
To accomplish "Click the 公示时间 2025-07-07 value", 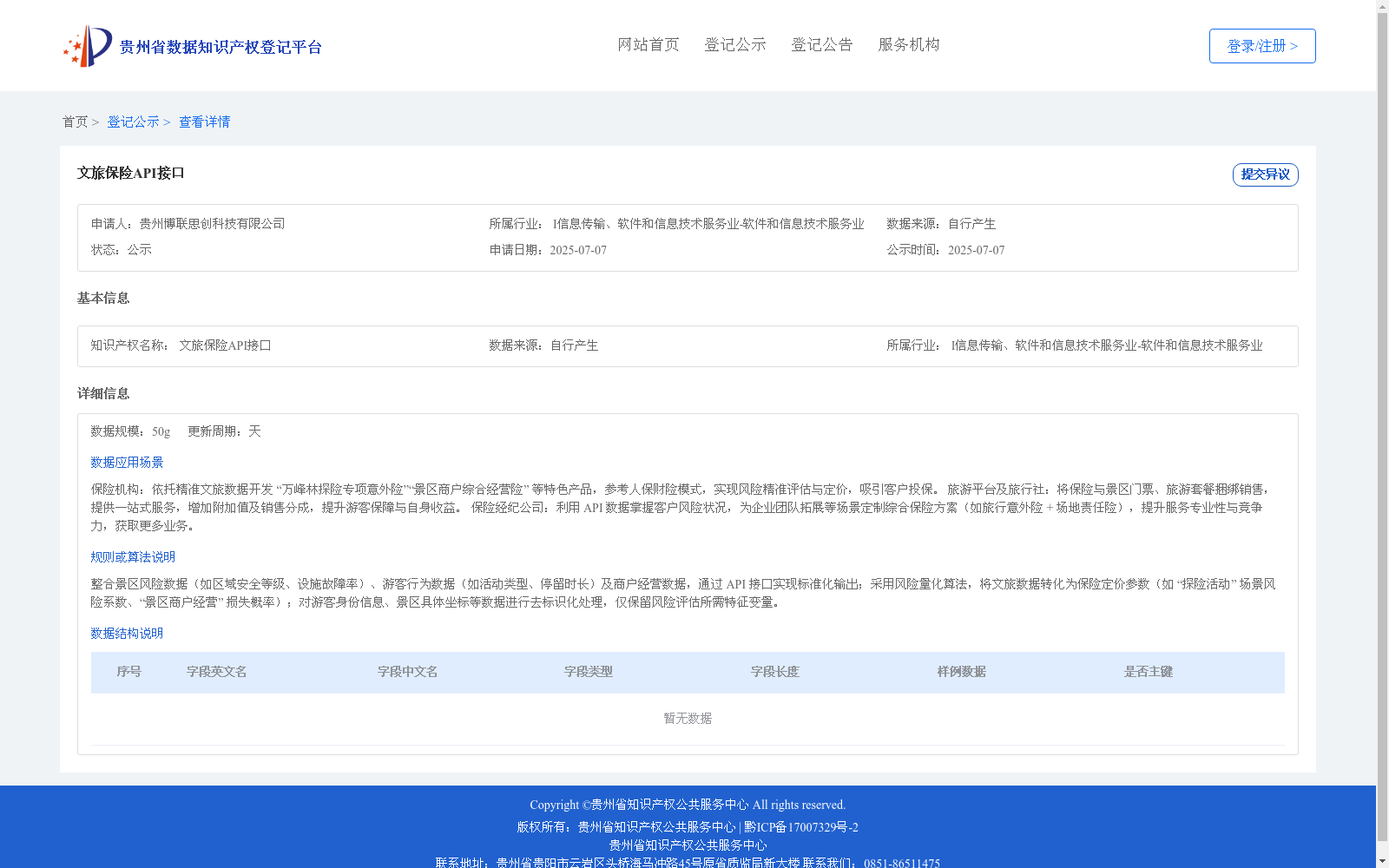I will (x=976, y=250).
